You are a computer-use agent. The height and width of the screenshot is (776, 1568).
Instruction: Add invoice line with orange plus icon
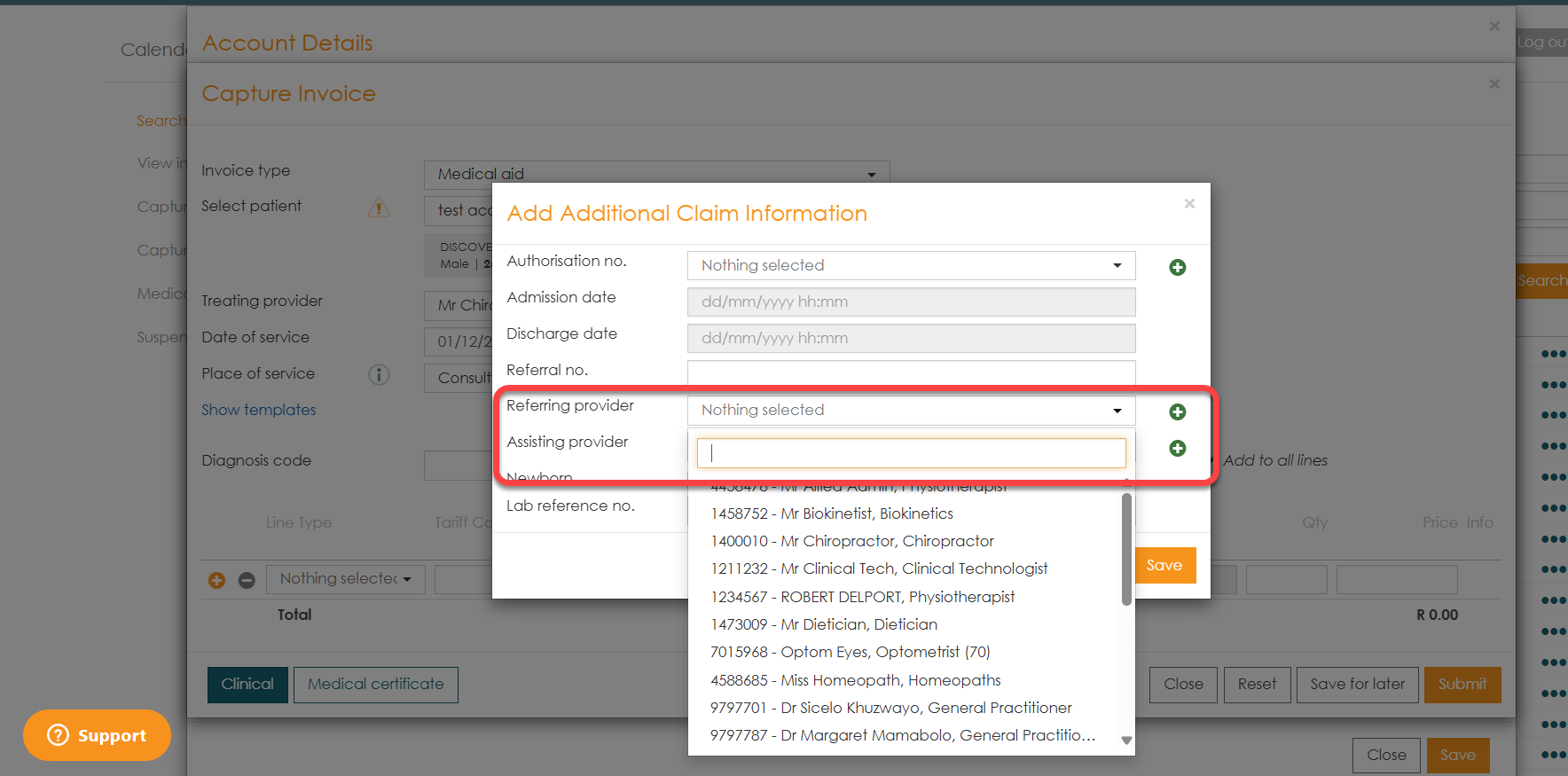pyautogui.click(x=216, y=580)
